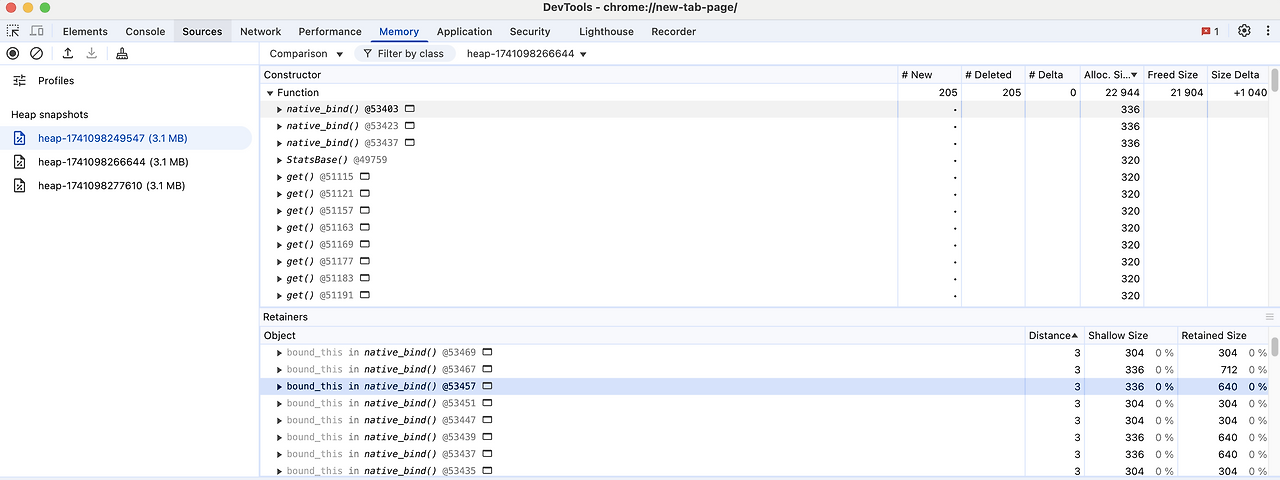
Task: Open the Sources tab
Action: pos(202,32)
